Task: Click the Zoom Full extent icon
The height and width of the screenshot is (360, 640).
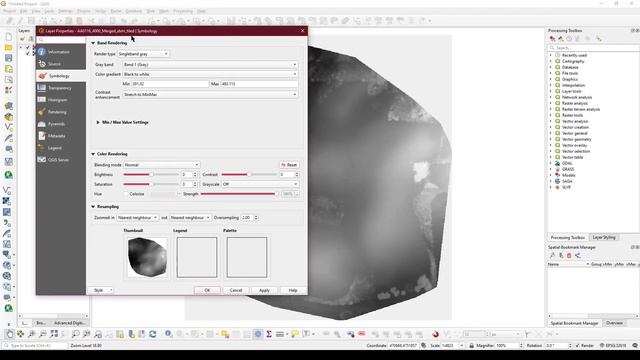Action: pos(54,334)
